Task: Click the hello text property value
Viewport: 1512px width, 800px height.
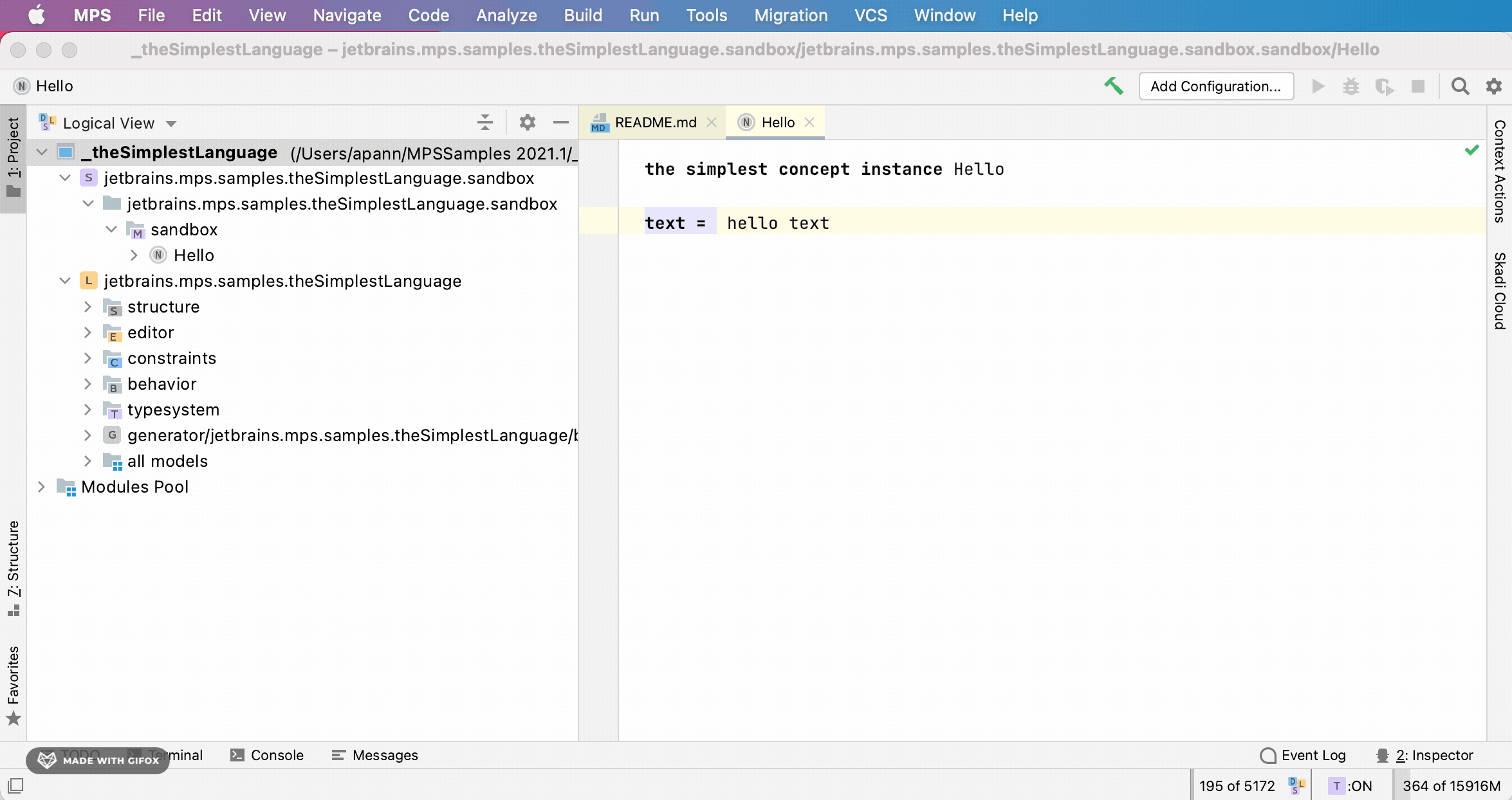Action: 778,223
